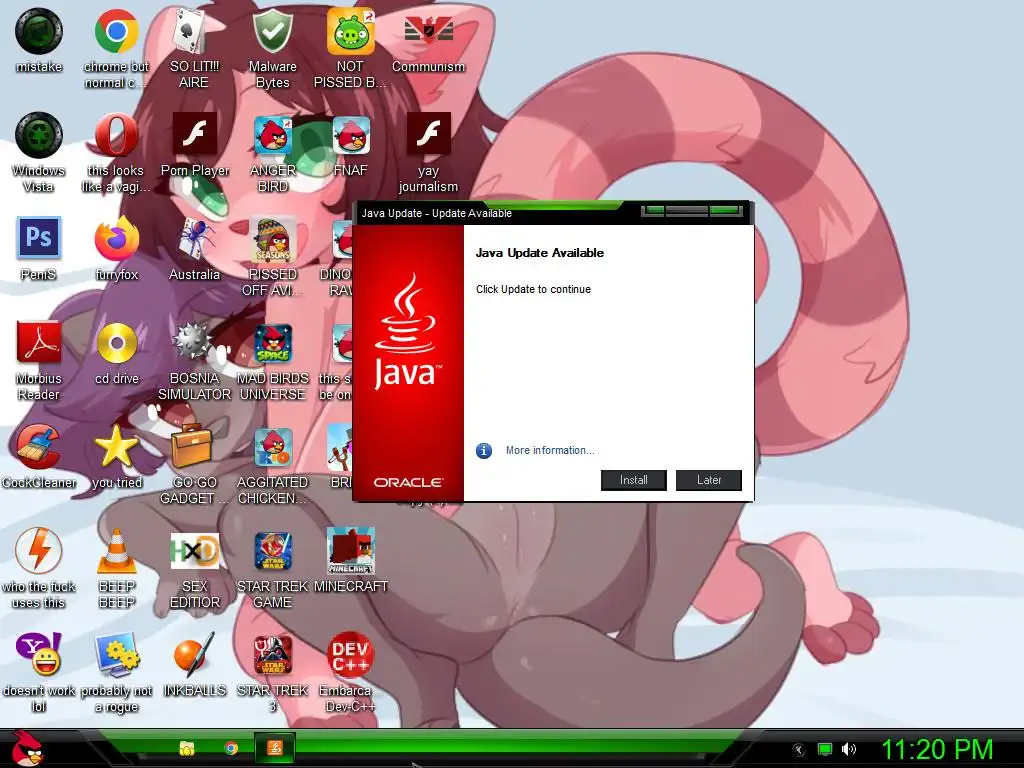Image resolution: width=1024 pixels, height=768 pixels.
Task: Open the 'STAR TREK 3' icon
Action: (x=272, y=654)
